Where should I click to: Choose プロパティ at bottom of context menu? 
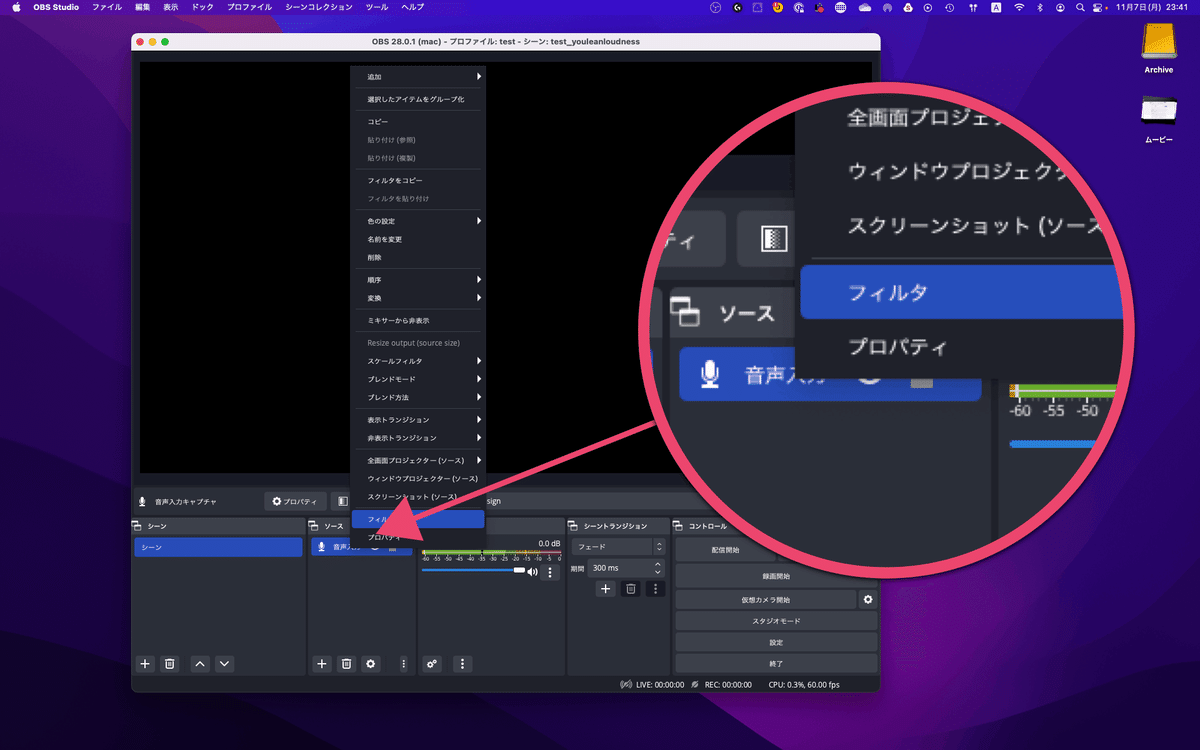pyautogui.click(x=418, y=538)
